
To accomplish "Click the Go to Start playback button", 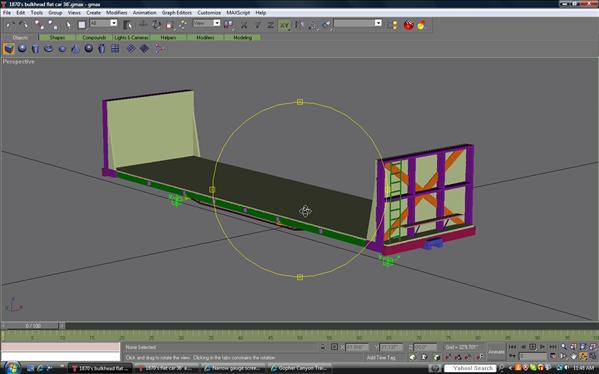I will click(x=512, y=347).
